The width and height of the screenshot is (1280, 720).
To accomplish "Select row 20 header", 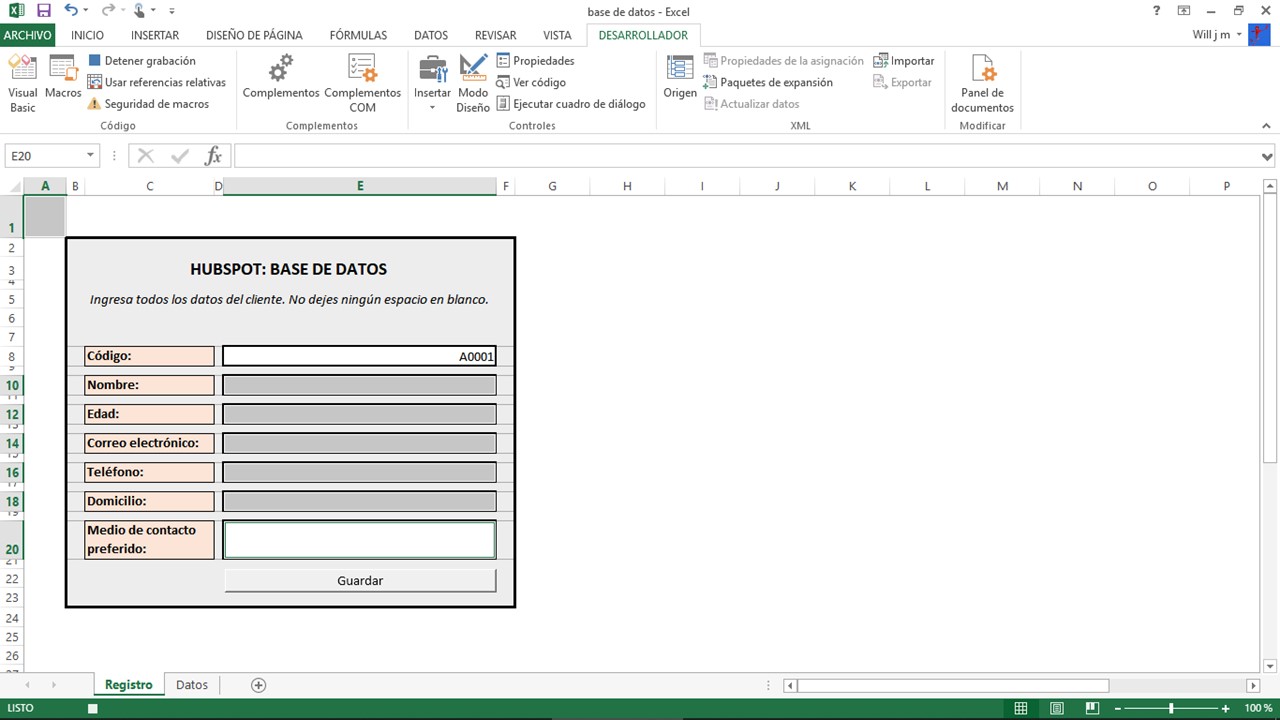I will (12, 540).
